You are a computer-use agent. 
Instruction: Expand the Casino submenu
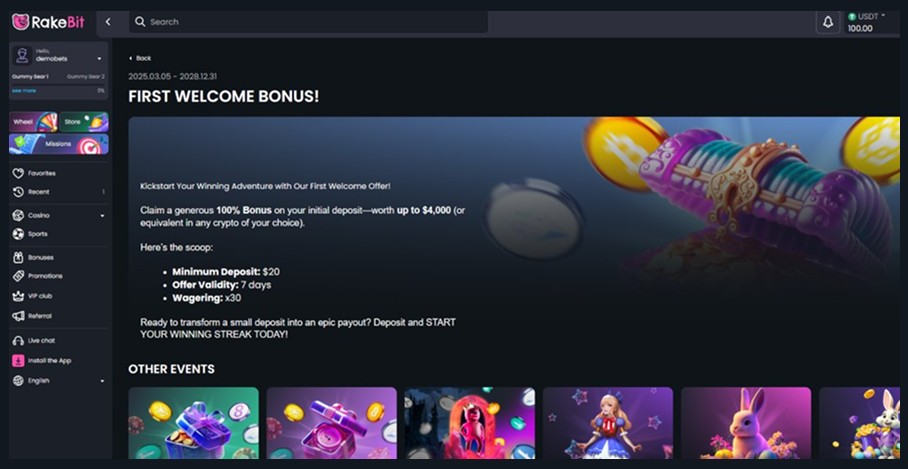click(102, 216)
